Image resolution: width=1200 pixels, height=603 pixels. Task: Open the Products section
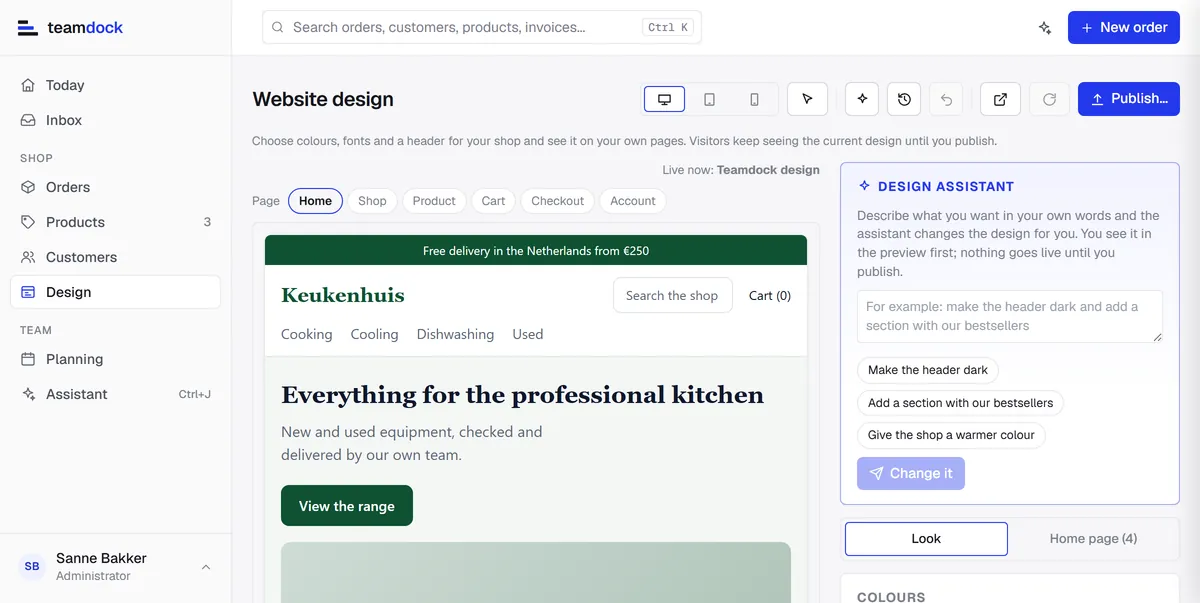click(x=115, y=222)
